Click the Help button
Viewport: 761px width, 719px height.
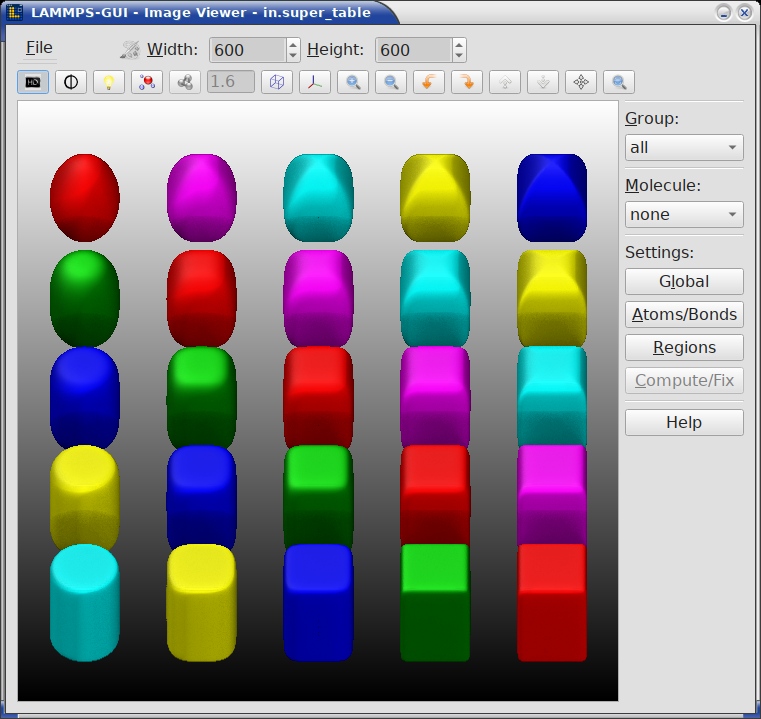684,422
